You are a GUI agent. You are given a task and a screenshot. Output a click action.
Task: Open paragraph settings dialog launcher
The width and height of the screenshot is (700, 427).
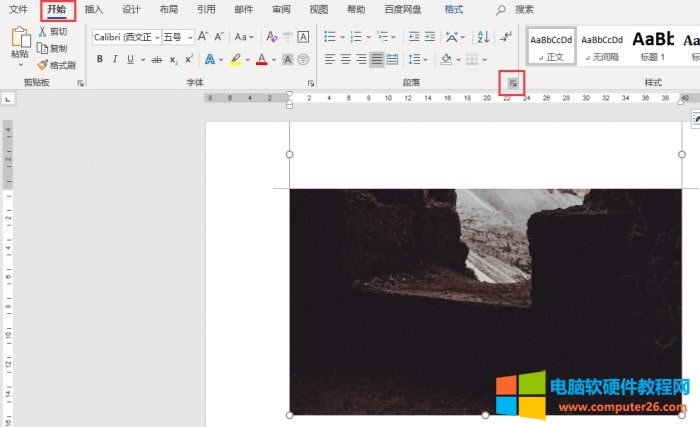(511, 83)
